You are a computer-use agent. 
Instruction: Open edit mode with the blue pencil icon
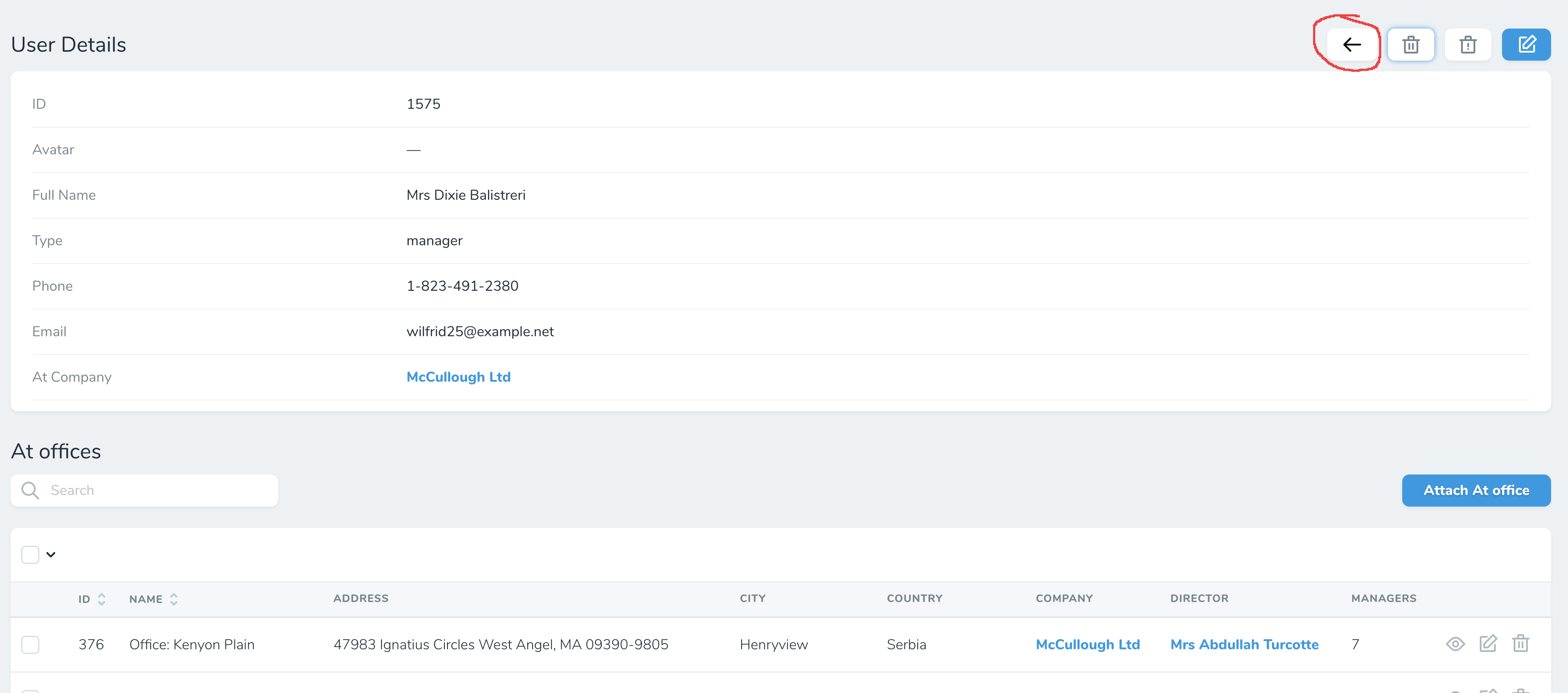coord(1527,44)
